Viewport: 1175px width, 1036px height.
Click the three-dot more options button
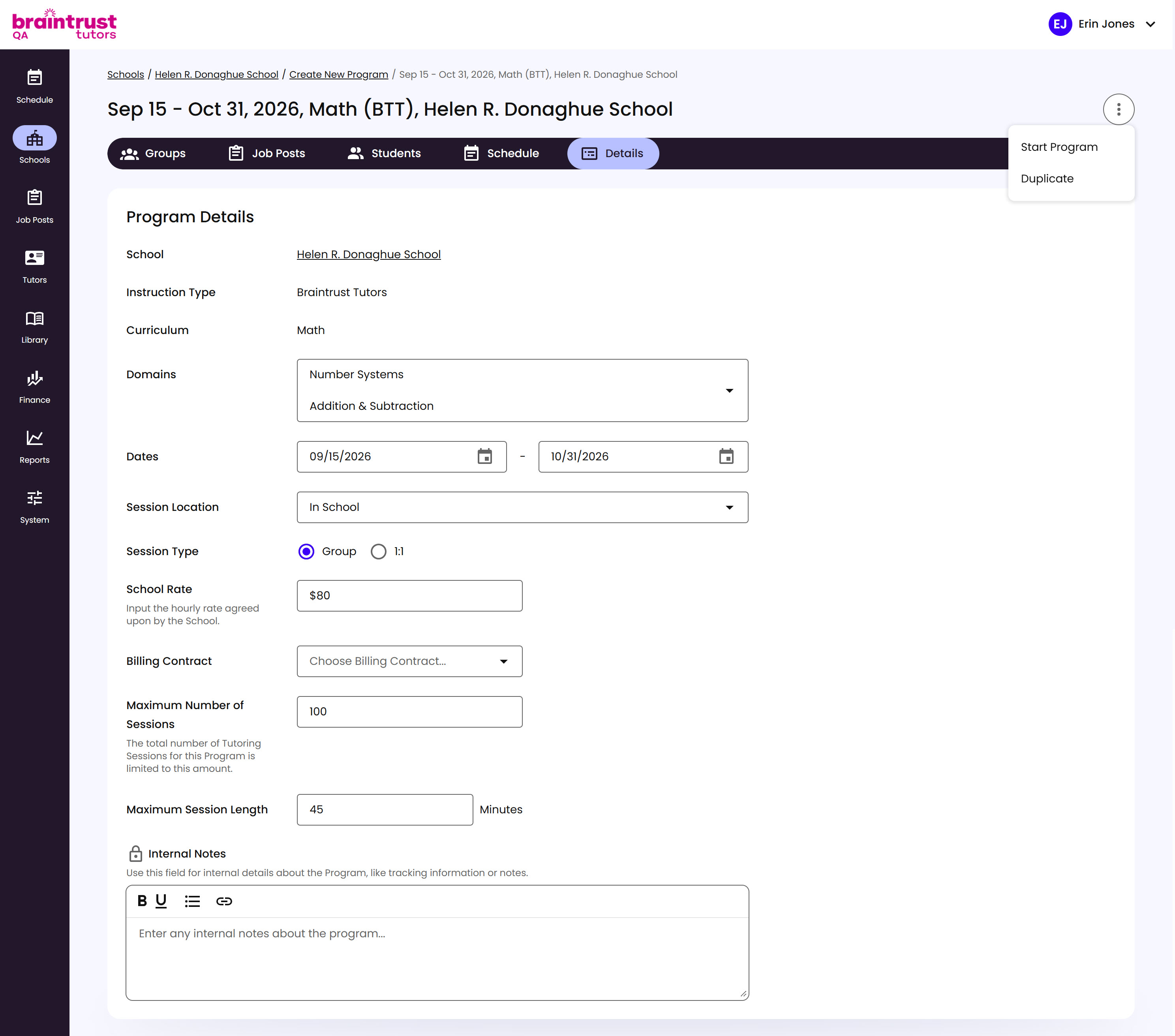click(1118, 109)
